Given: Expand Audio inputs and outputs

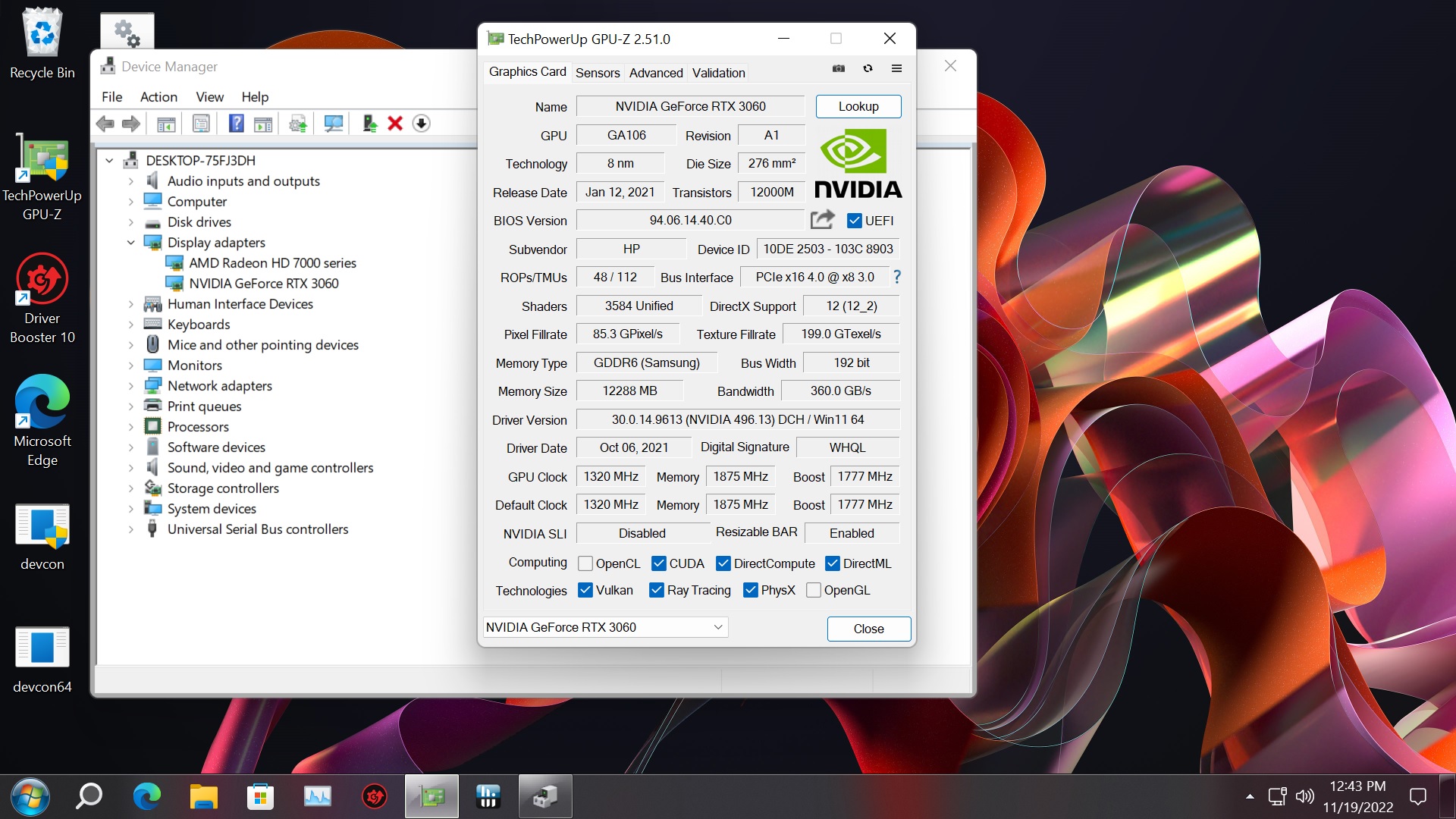Looking at the screenshot, I should 130,181.
